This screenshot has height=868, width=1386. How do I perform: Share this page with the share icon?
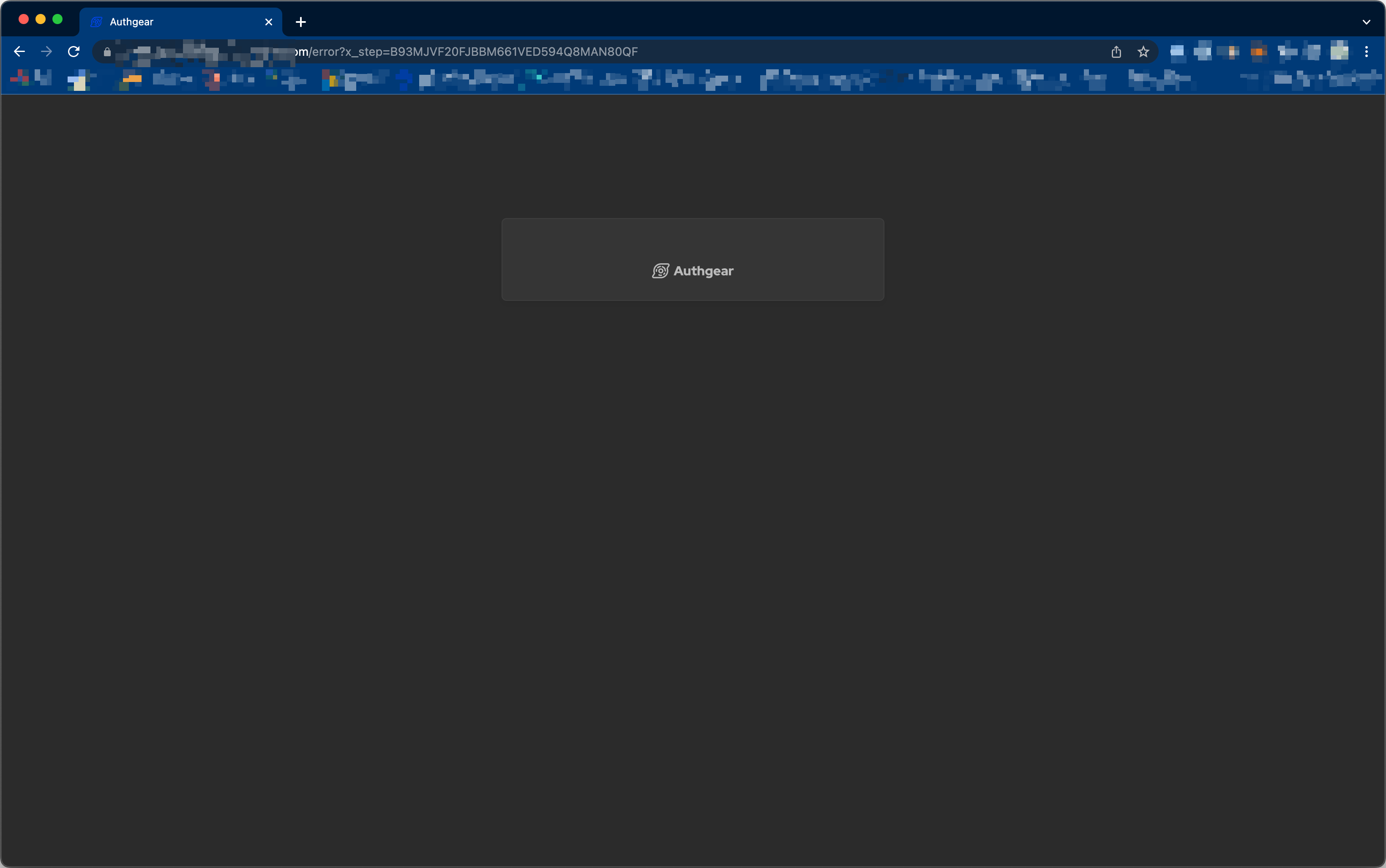coord(1116,52)
